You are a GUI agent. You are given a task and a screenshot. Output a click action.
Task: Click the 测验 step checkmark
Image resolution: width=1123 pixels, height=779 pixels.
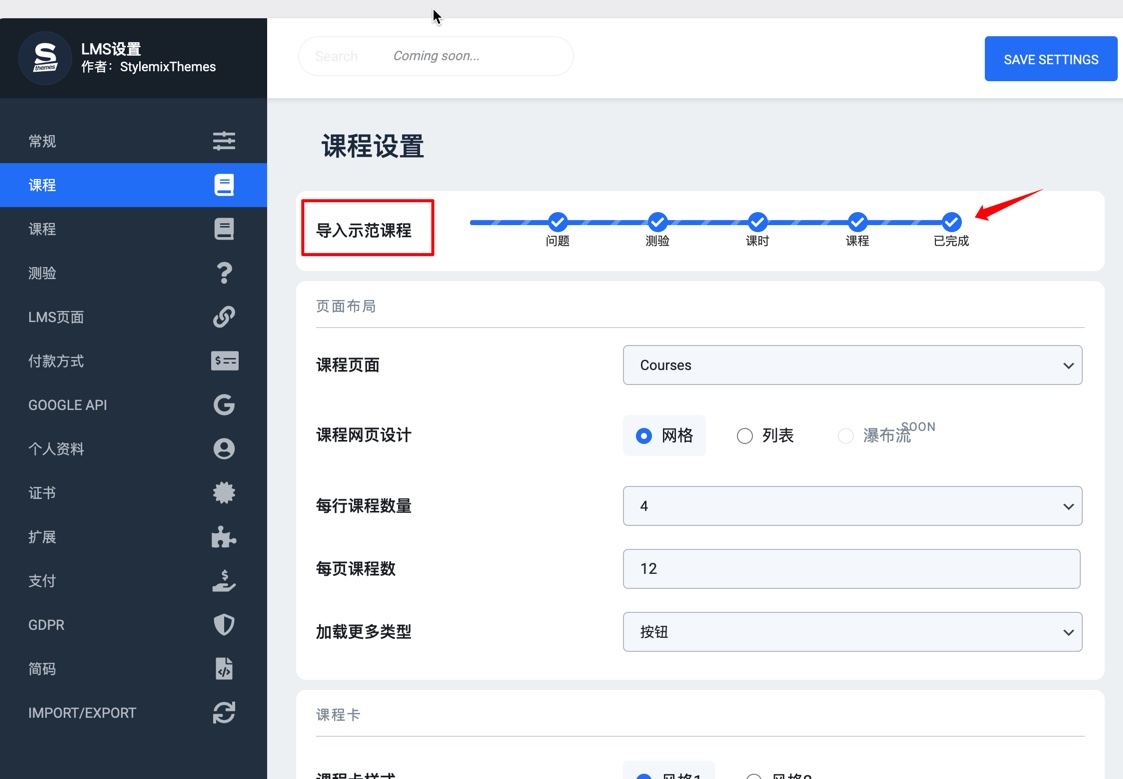pos(657,222)
